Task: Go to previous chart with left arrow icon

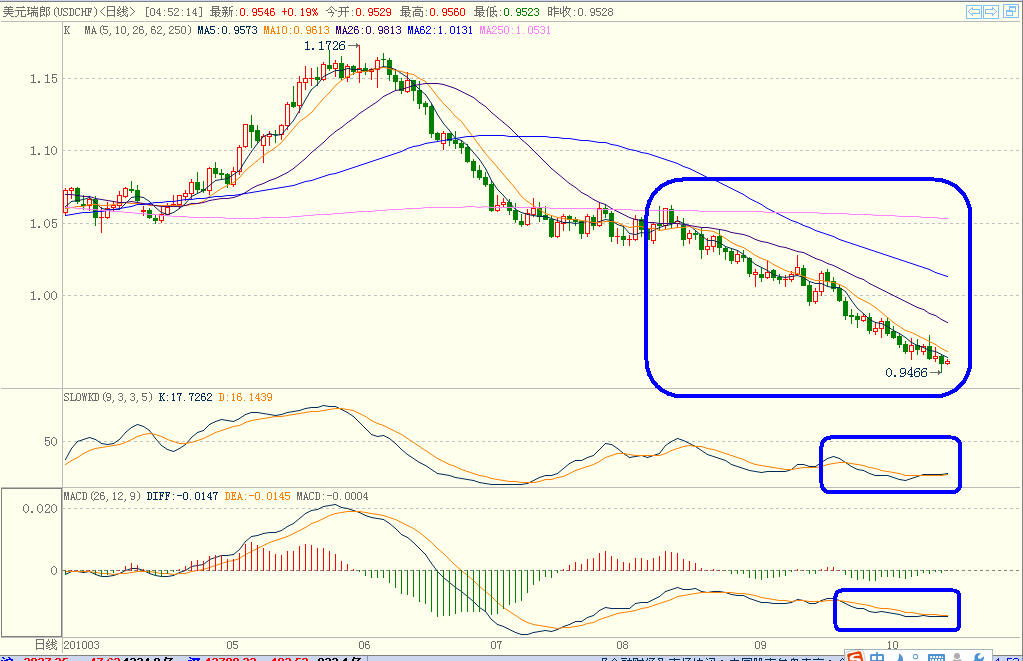Action: click(x=974, y=12)
